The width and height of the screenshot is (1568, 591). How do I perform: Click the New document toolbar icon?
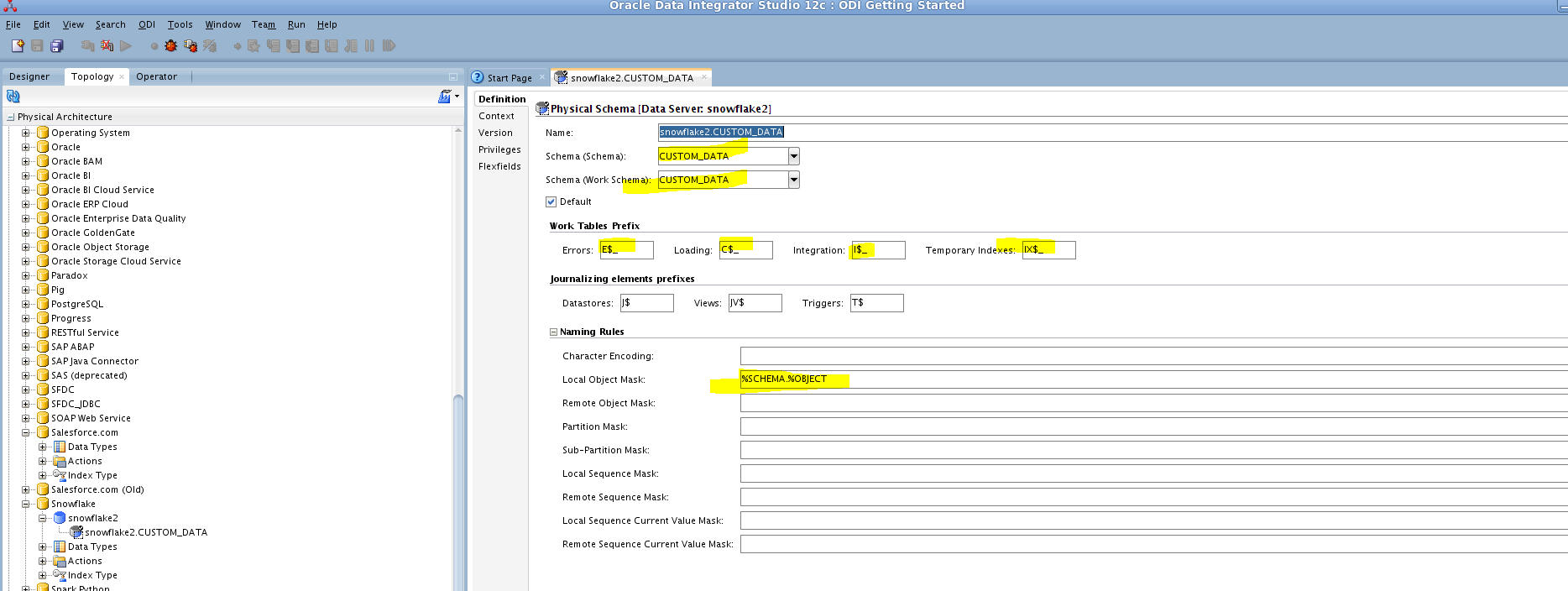click(18, 46)
